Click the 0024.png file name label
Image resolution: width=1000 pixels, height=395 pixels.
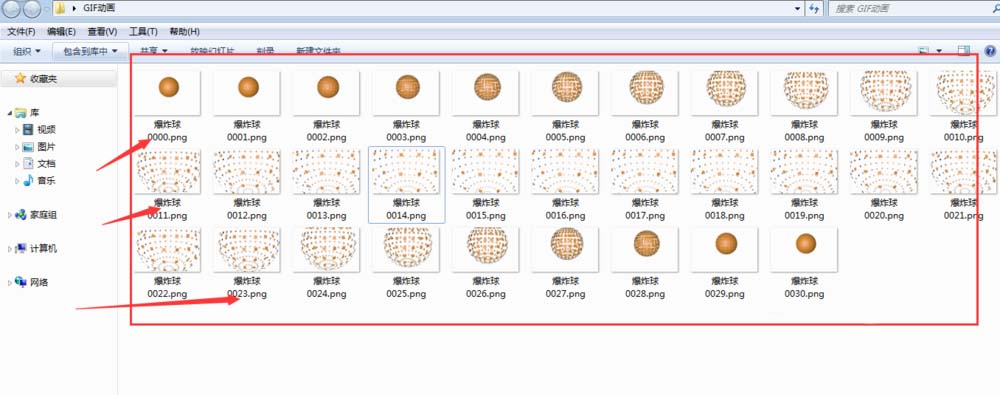(x=327, y=294)
